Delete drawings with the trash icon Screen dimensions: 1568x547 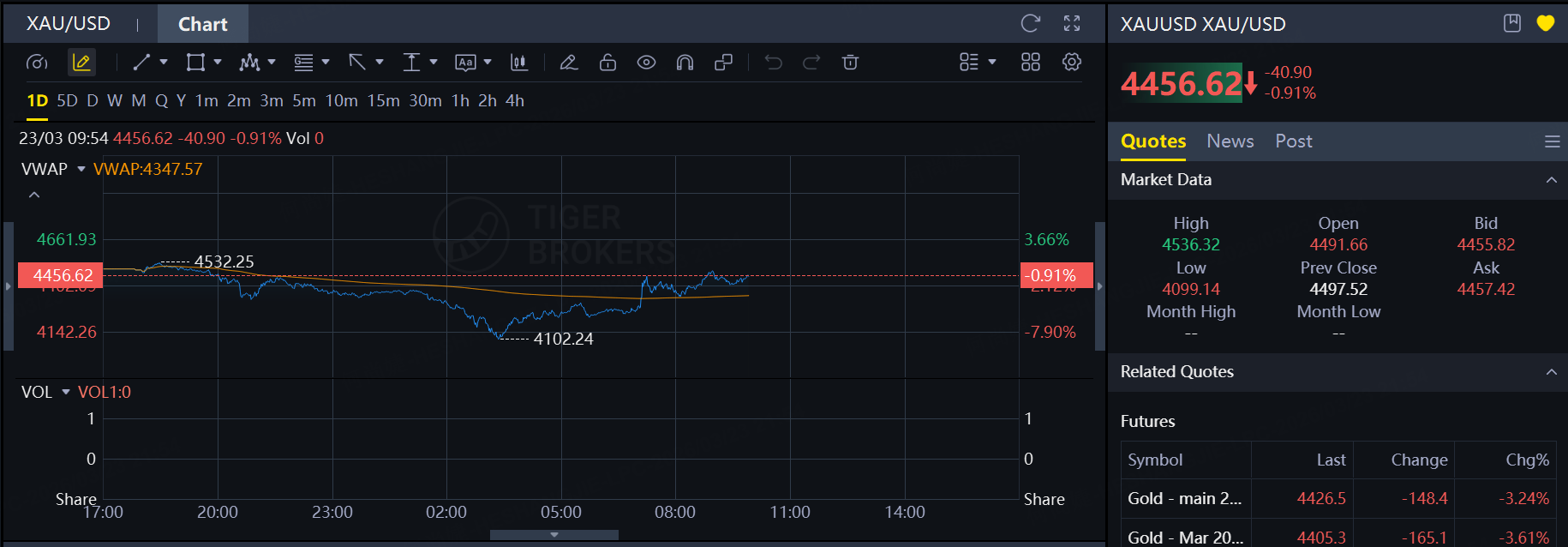[850, 62]
